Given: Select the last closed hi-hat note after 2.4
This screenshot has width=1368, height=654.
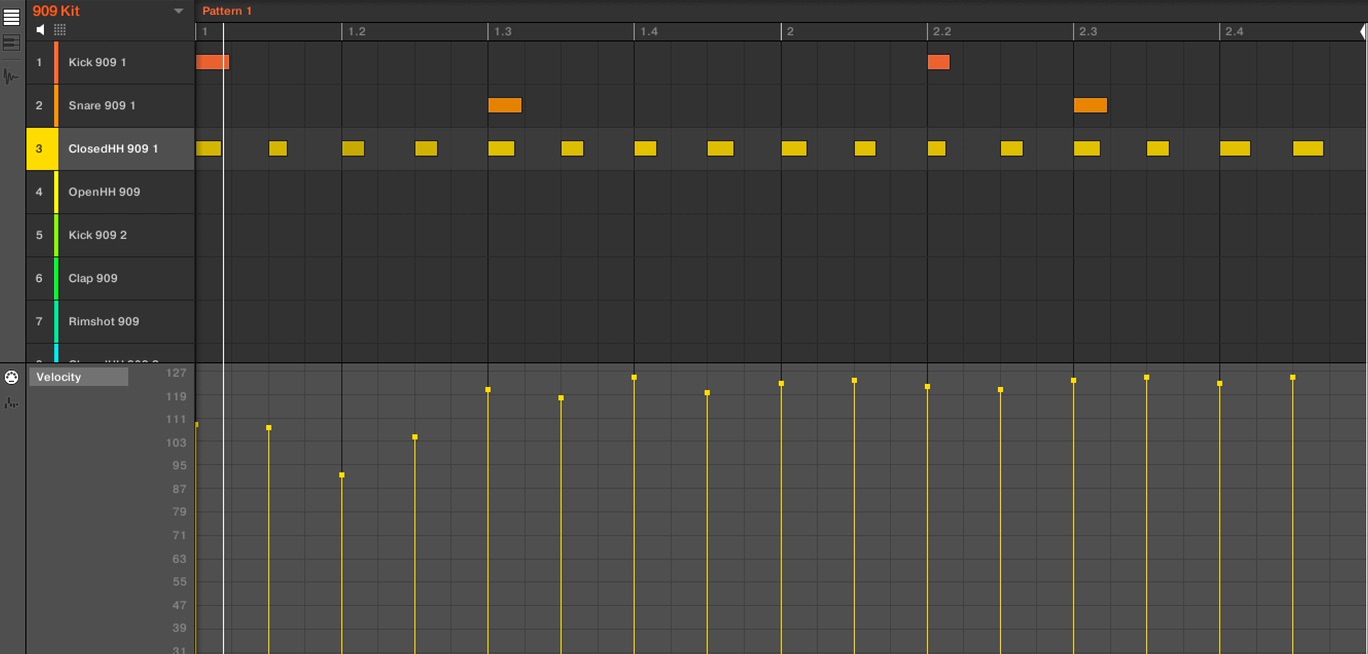Looking at the screenshot, I should [1308, 148].
